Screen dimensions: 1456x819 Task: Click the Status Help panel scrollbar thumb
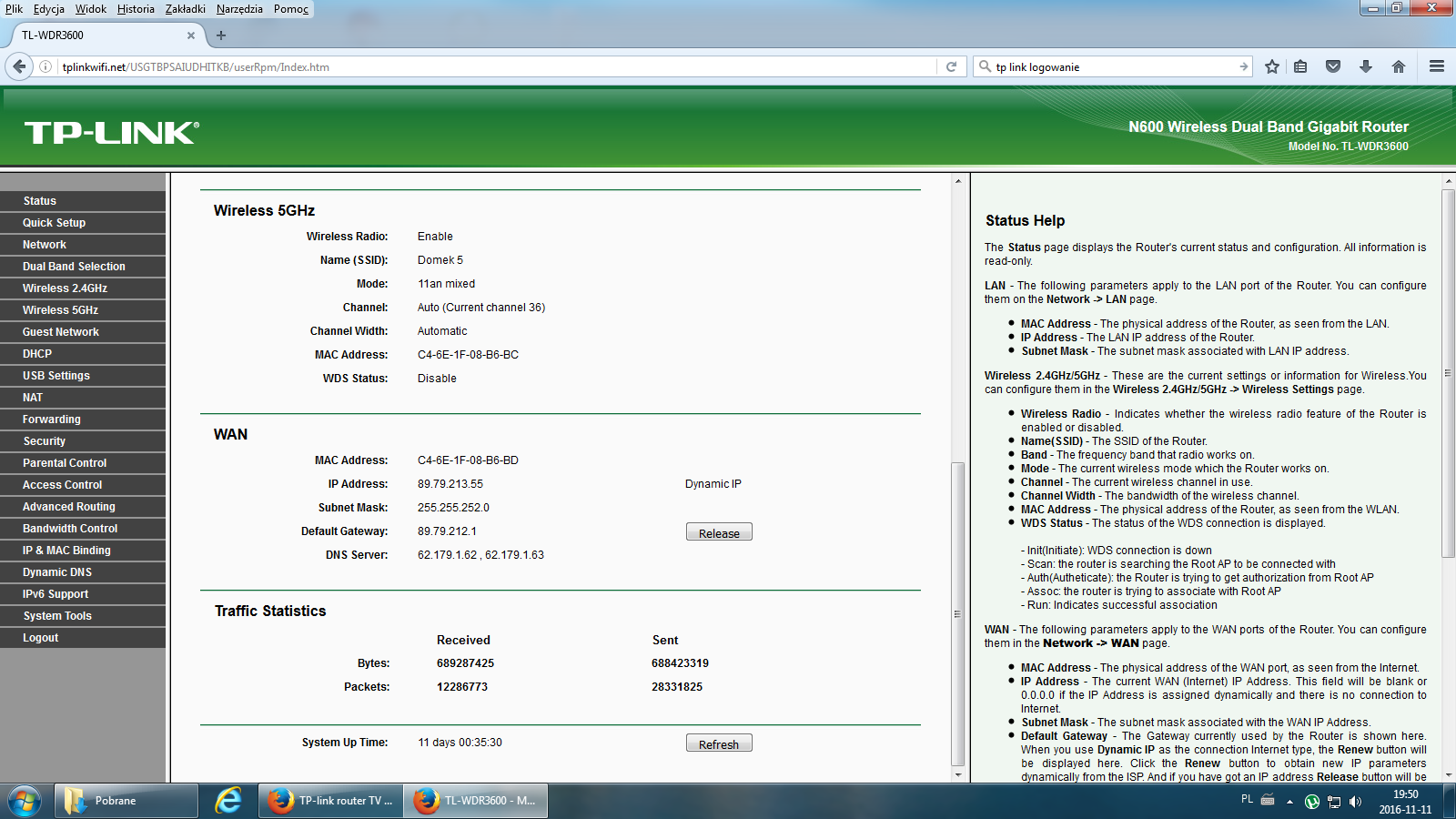(1449, 373)
